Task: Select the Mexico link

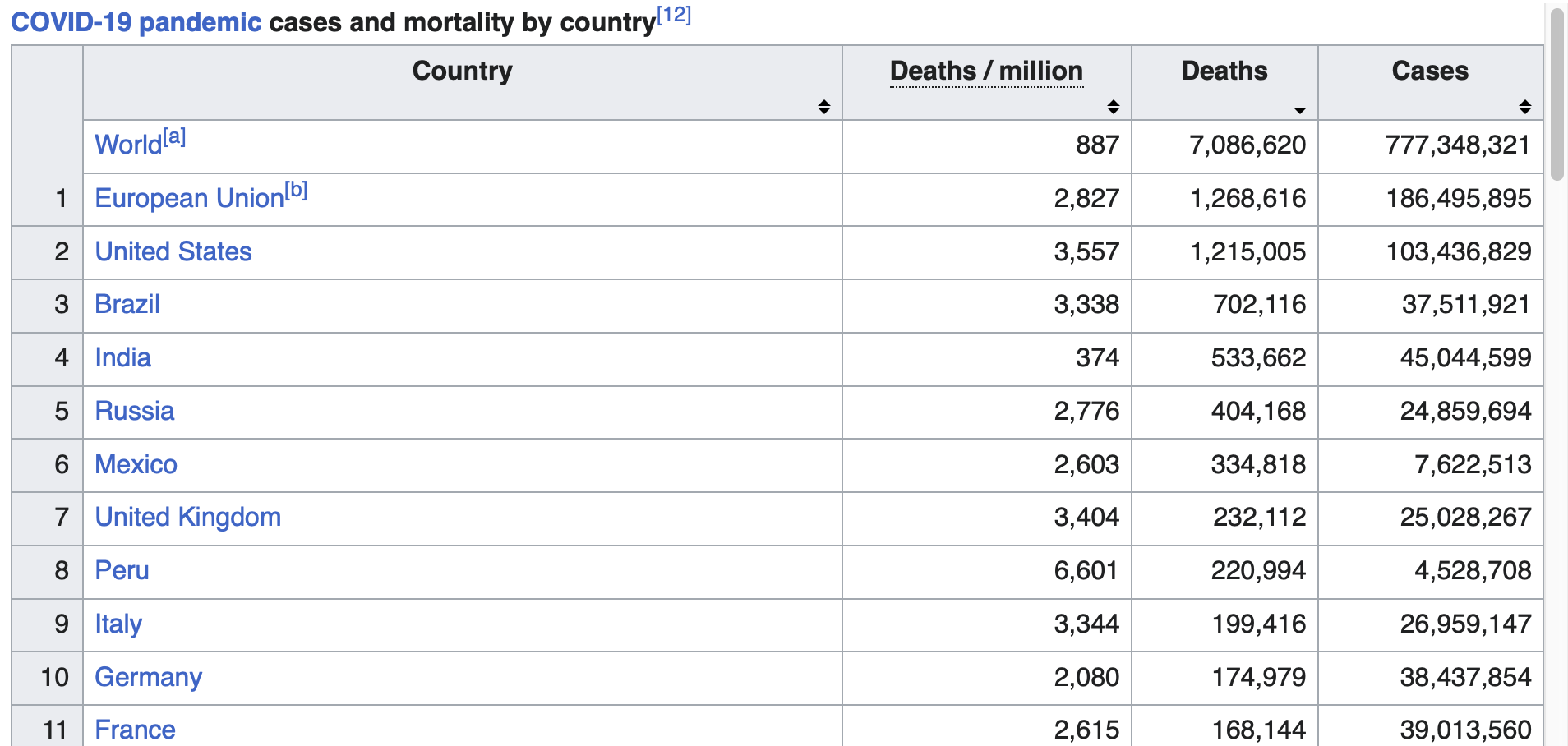Action: [x=136, y=464]
